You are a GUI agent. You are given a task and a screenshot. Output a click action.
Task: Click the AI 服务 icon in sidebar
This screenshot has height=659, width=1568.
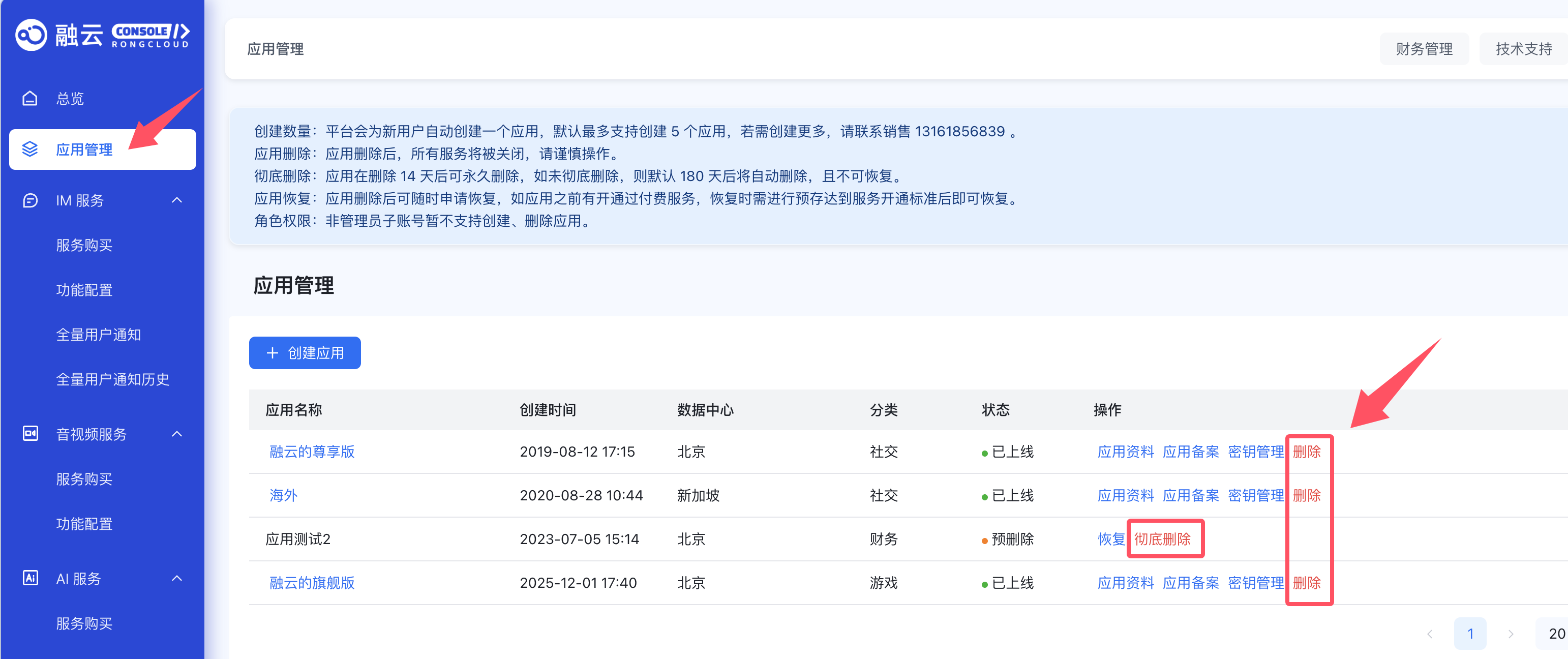30,578
